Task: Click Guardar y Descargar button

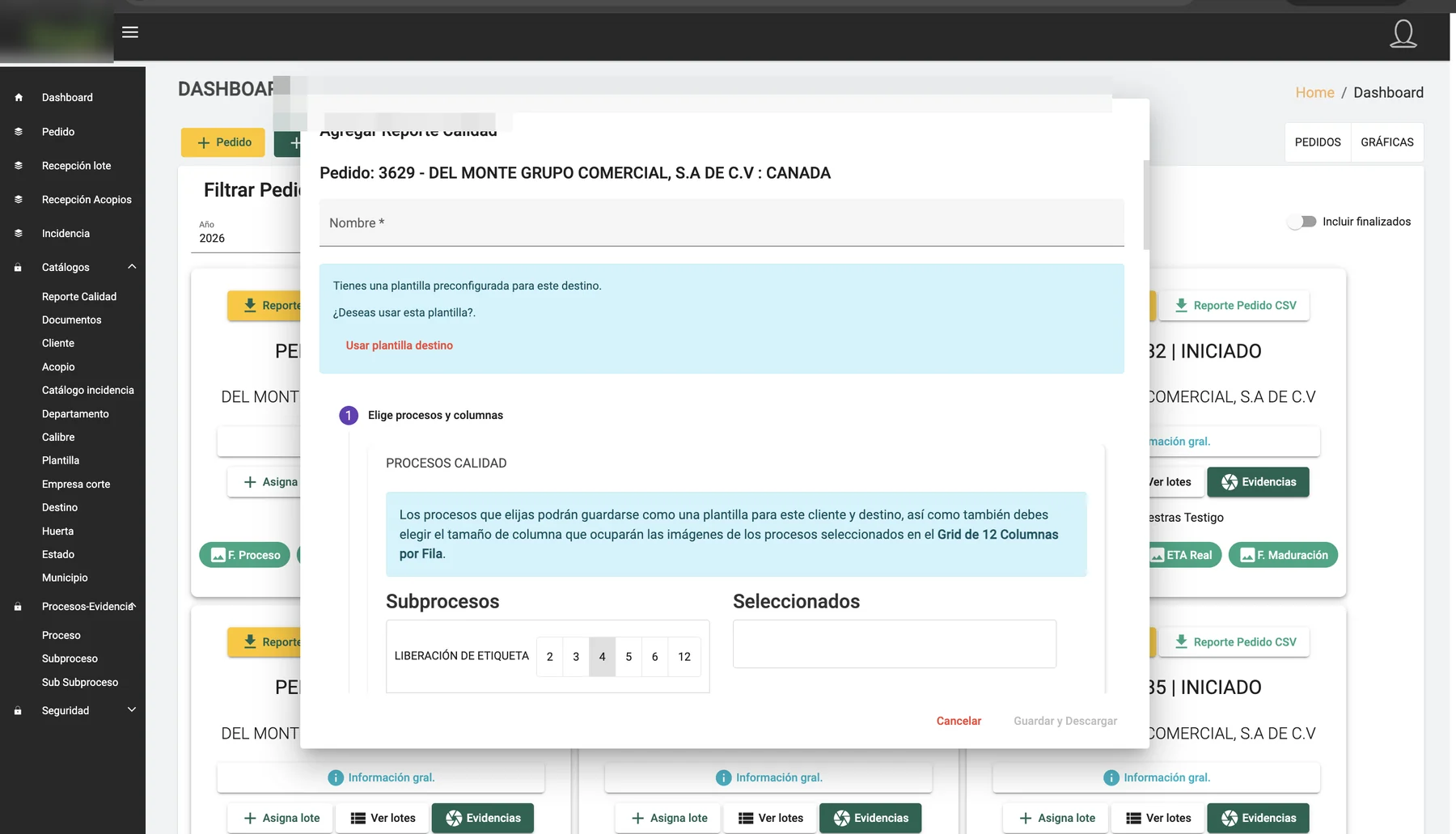Action: (x=1065, y=721)
